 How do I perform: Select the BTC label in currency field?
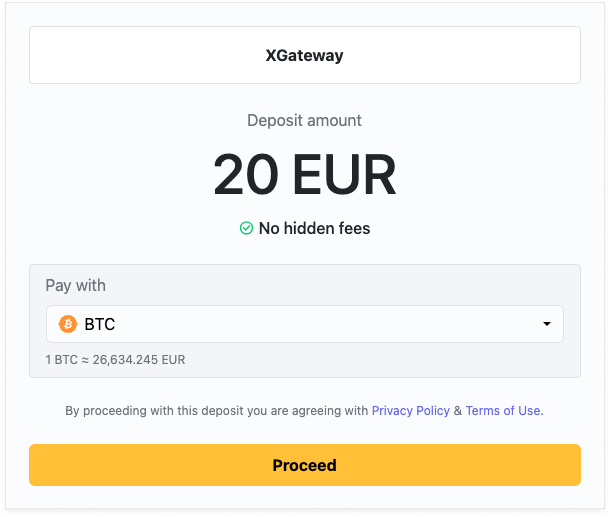100,324
